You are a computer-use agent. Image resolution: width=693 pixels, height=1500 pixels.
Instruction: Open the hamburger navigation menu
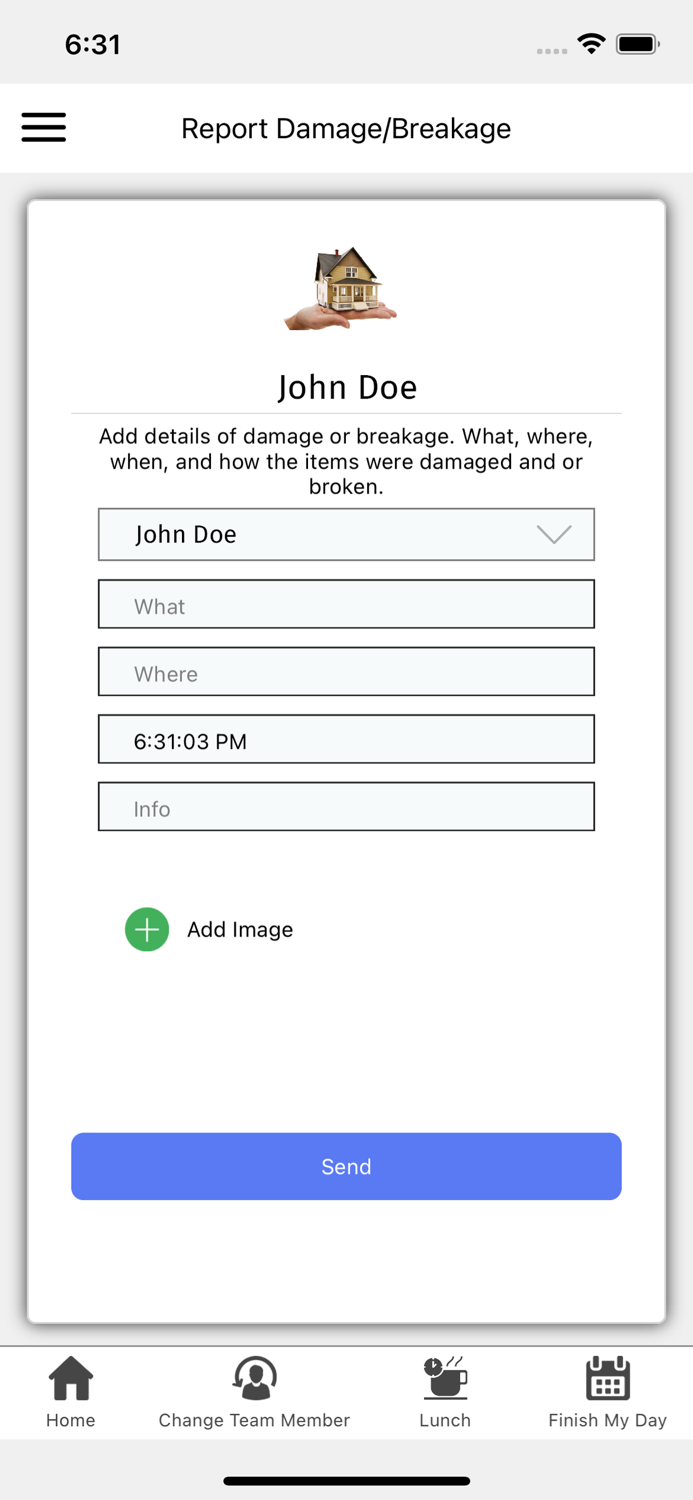point(43,128)
